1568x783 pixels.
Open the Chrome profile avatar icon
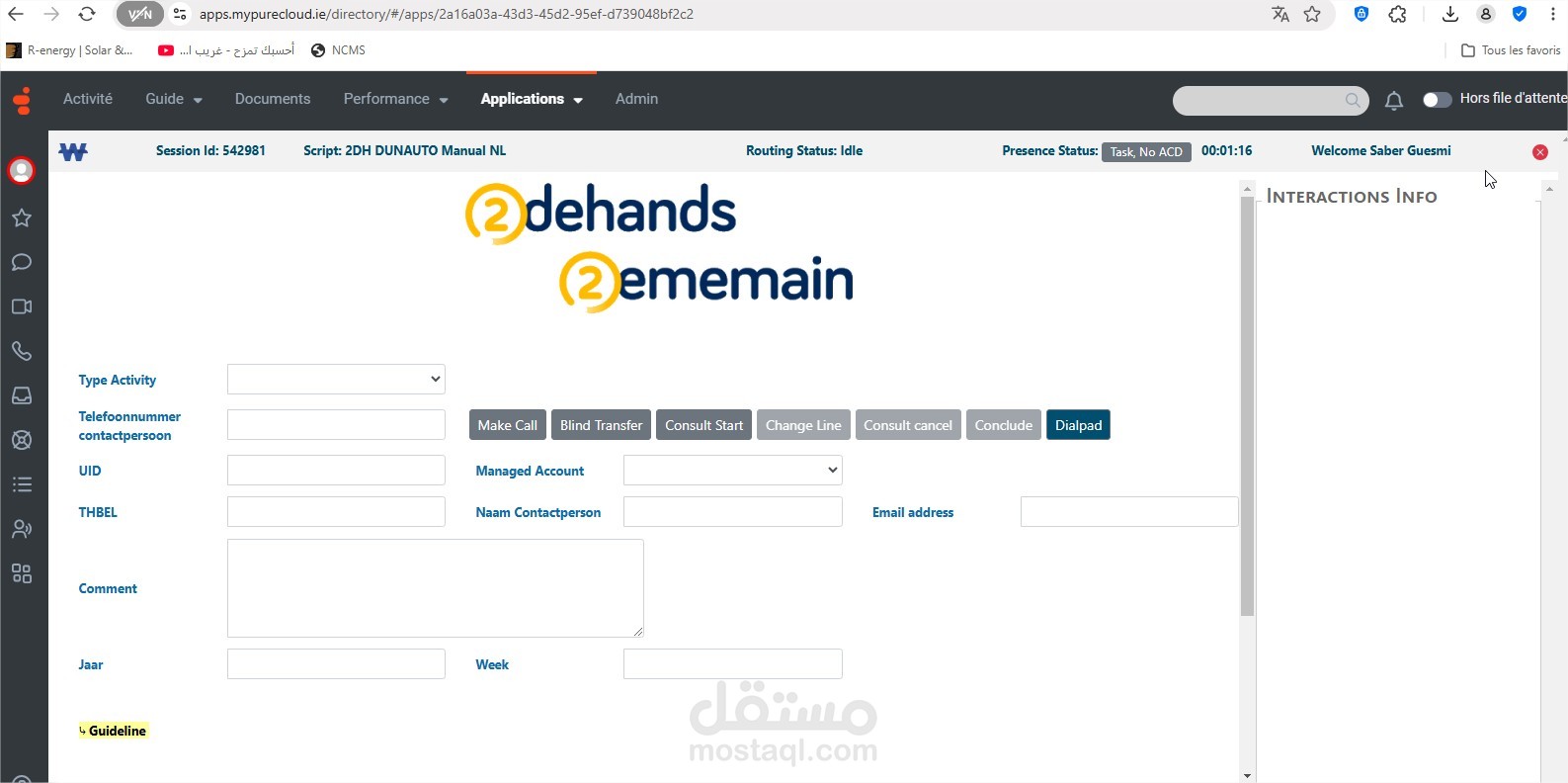pyautogui.click(x=1485, y=14)
